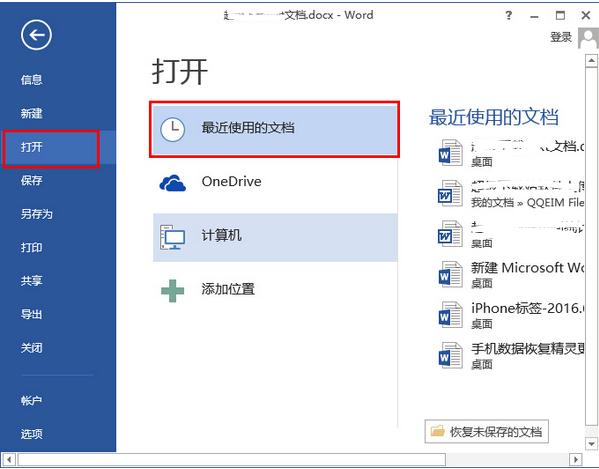Choose 保存 from the sidebar

[x=31, y=180]
